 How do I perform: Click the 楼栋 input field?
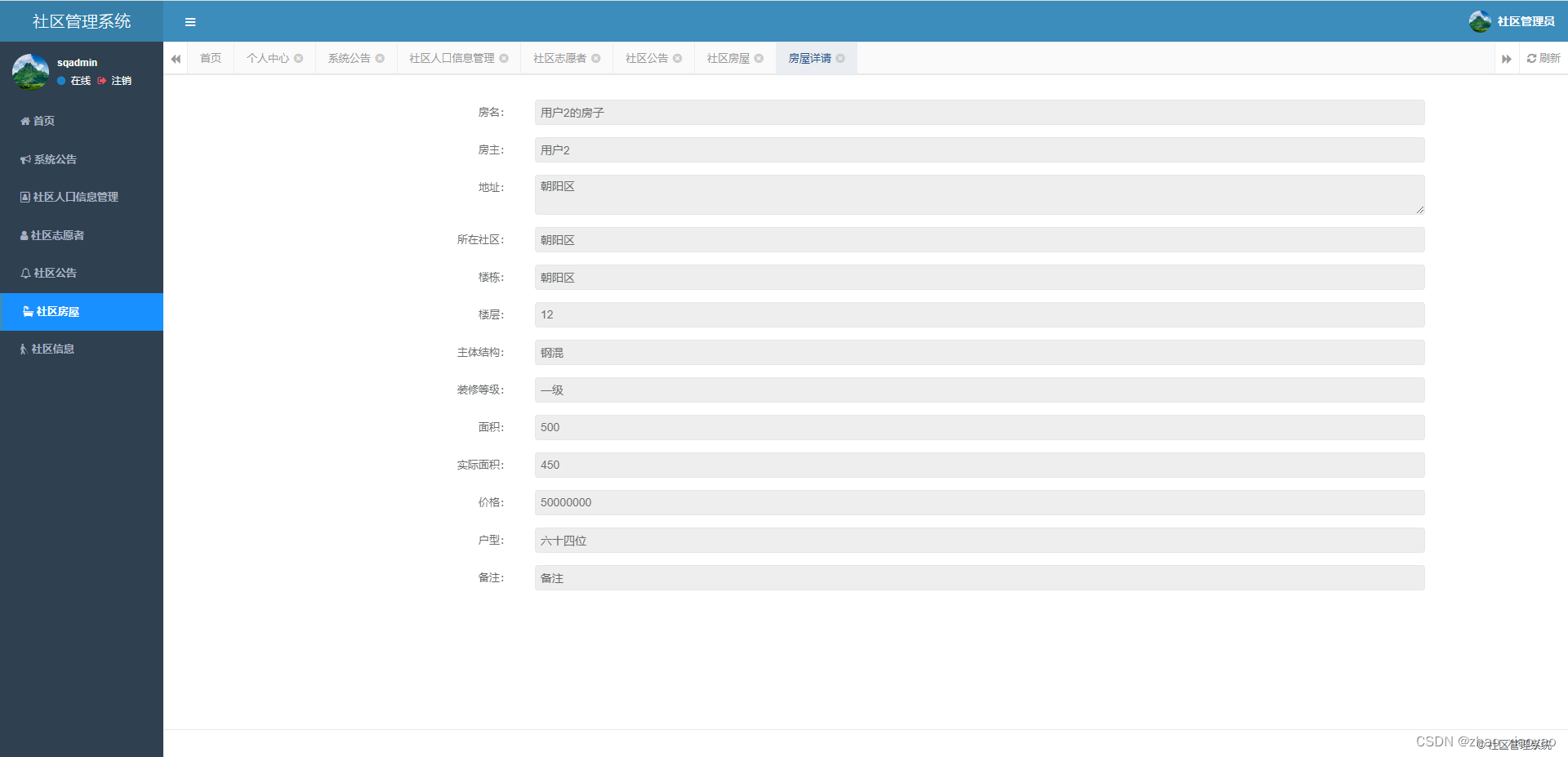pos(979,278)
